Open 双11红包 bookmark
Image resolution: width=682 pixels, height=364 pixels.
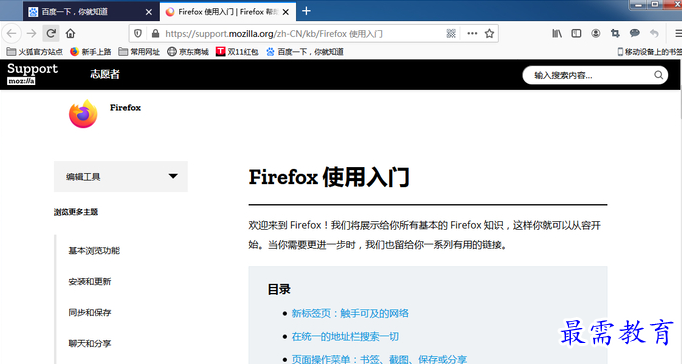[x=237, y=52]
